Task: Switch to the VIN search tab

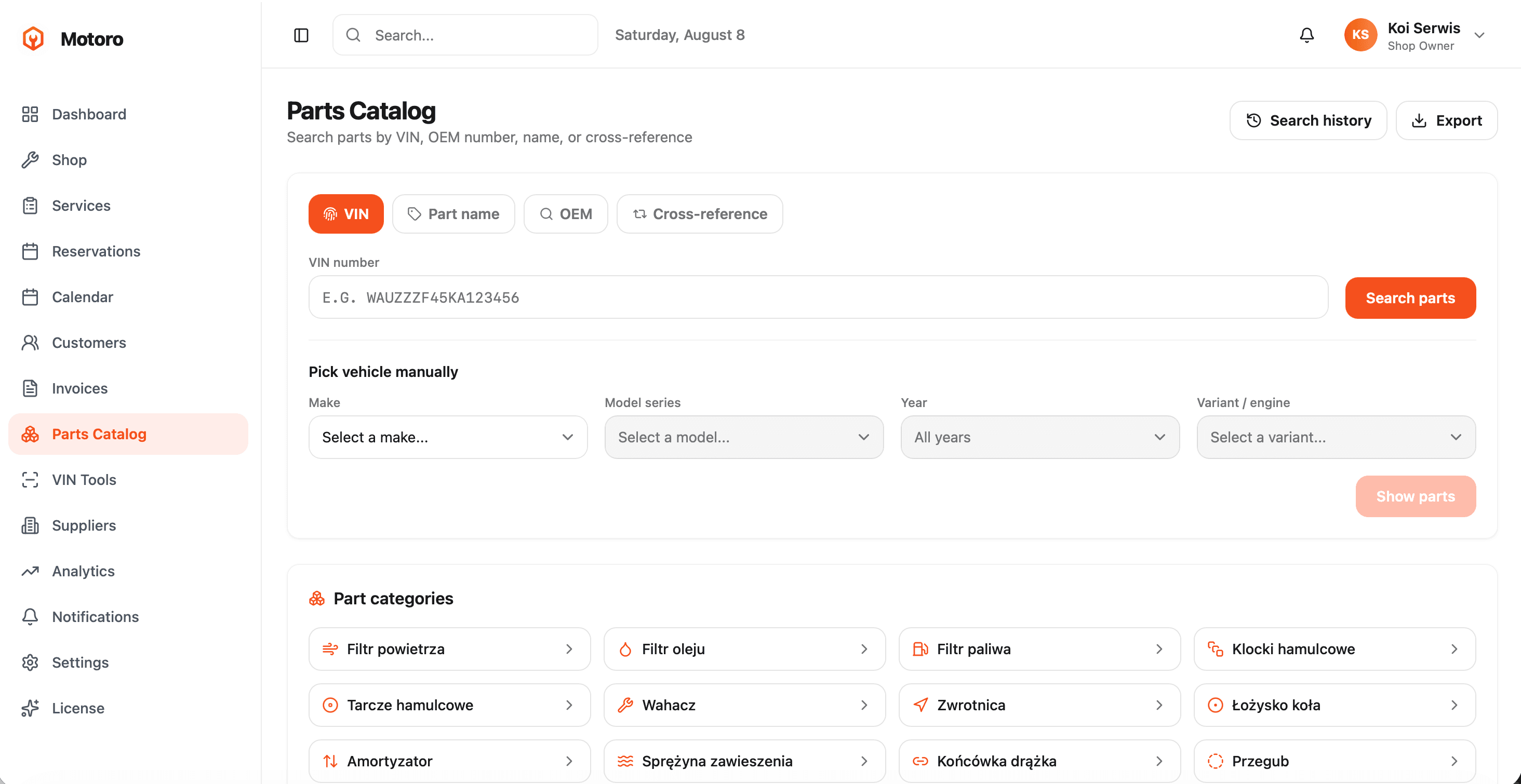Action: tap(346, 214)
